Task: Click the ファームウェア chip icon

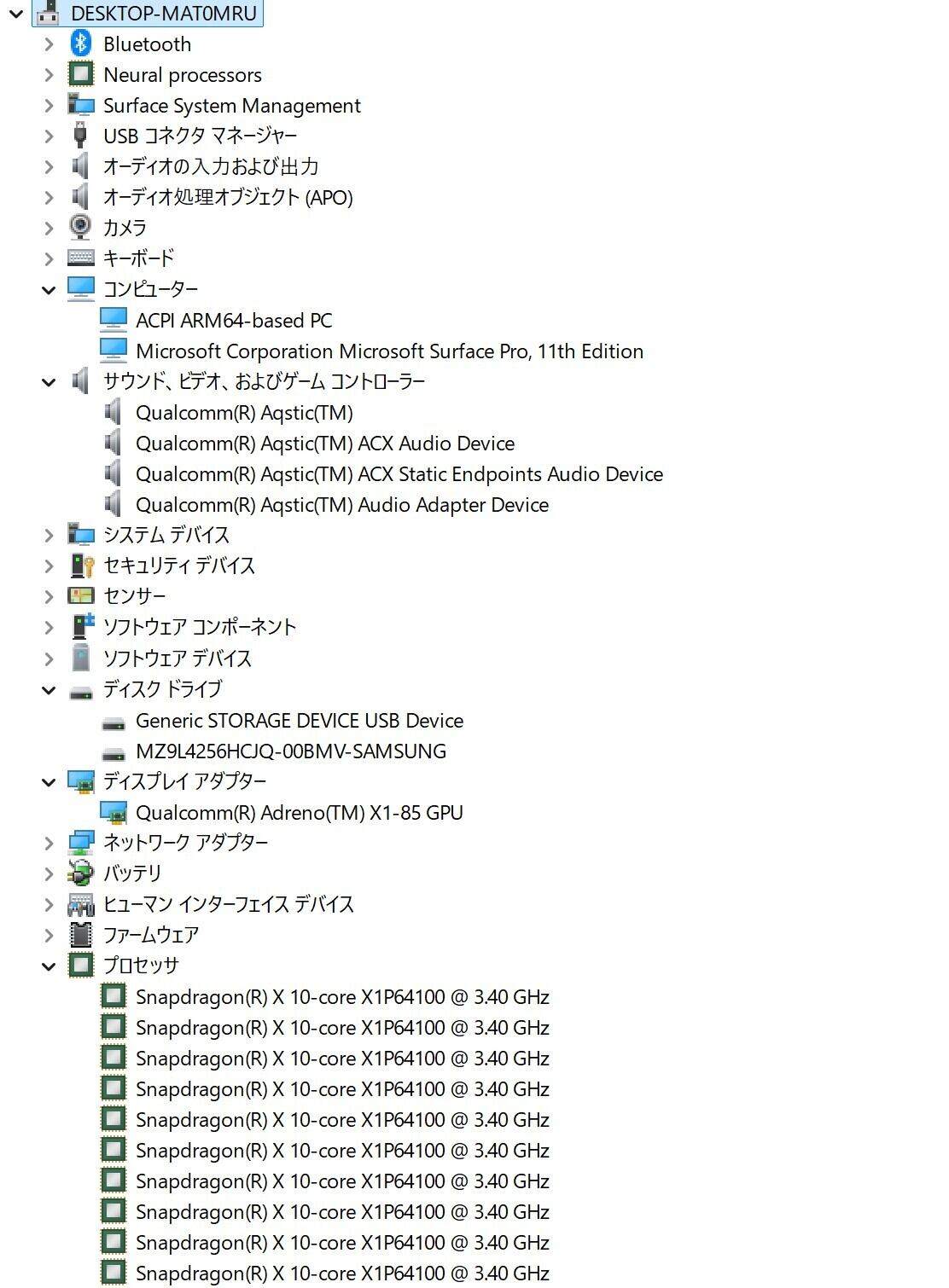Action: pos(81,934)
